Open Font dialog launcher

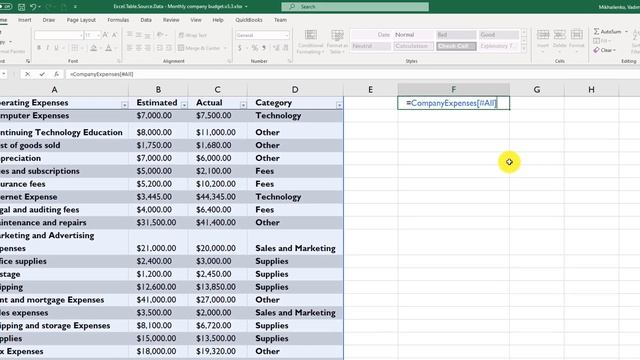119,61
